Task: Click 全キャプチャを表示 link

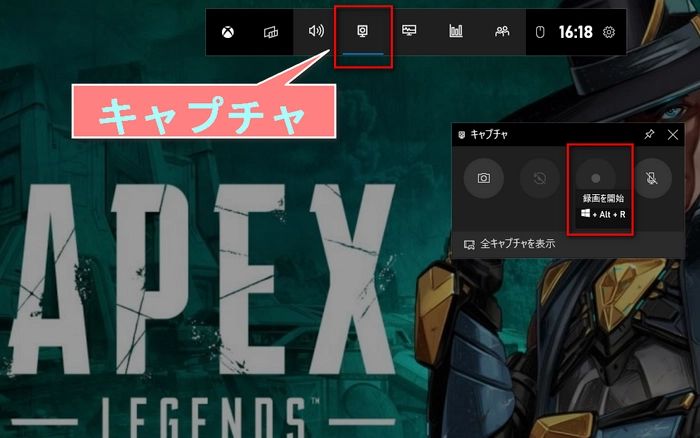Action: coord(518,244)
